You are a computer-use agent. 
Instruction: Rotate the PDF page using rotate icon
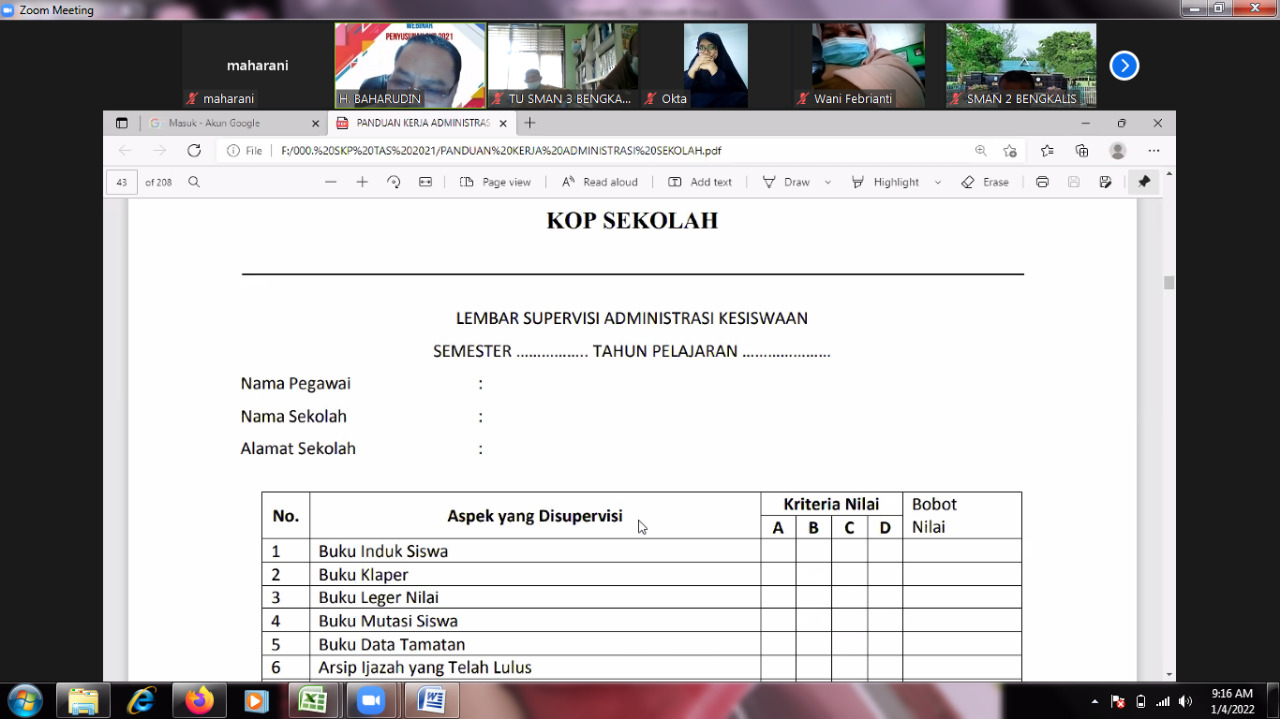(x=394, y=182)
